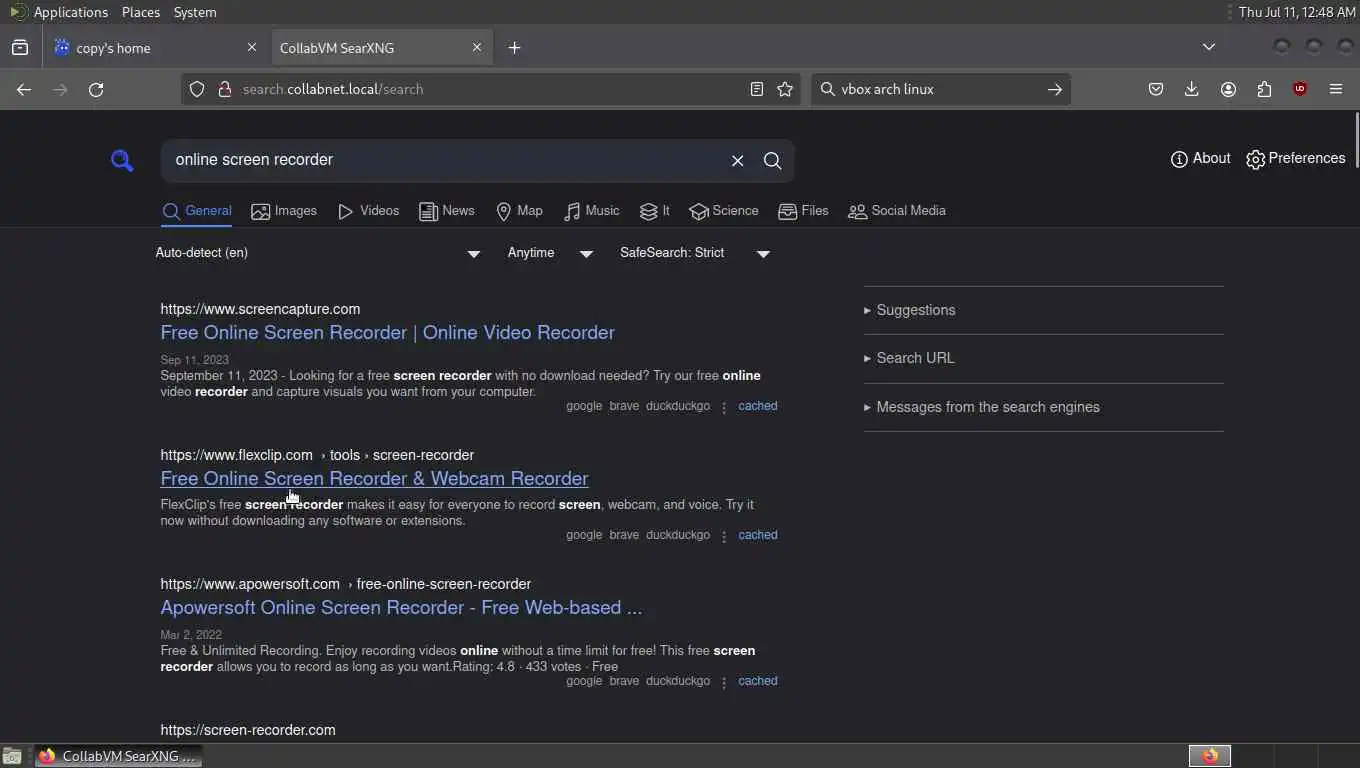The height and width of the screenshot is (768, 1360).
Task: Close the CollabVM SearXNG tab
Action: click(476, 47)
